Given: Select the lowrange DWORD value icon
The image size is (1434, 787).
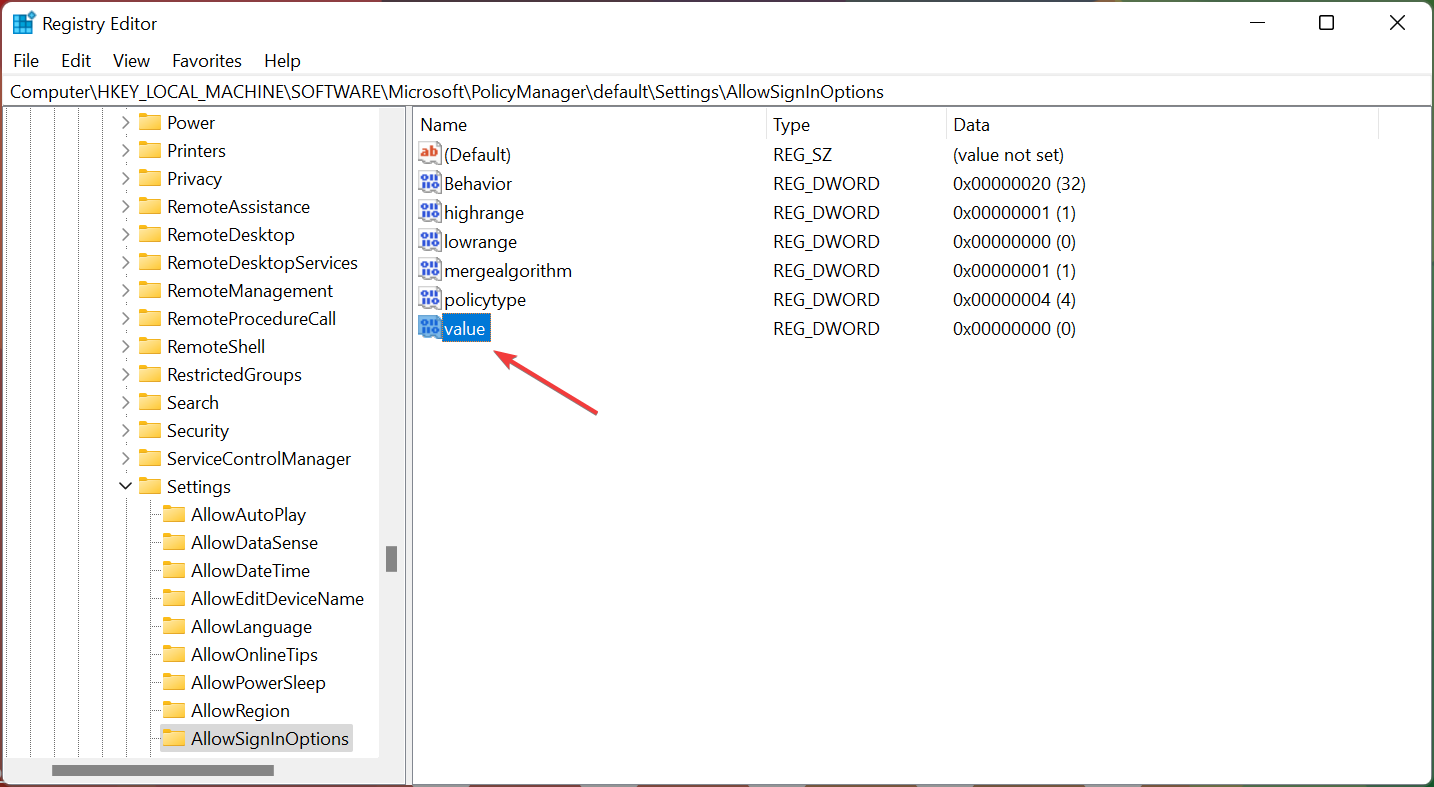Looking at the screenshot, I should 430,241.
